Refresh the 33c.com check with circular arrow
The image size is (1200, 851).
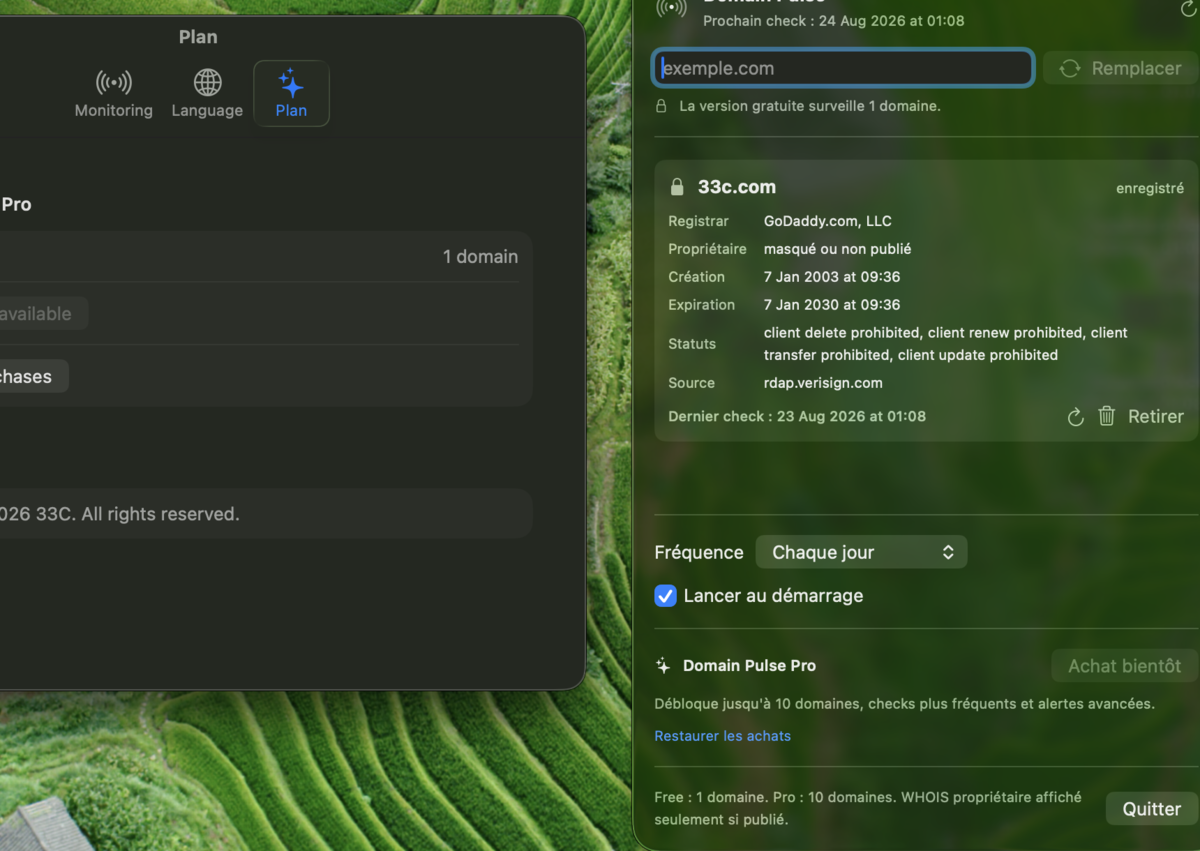[1075, 416]
